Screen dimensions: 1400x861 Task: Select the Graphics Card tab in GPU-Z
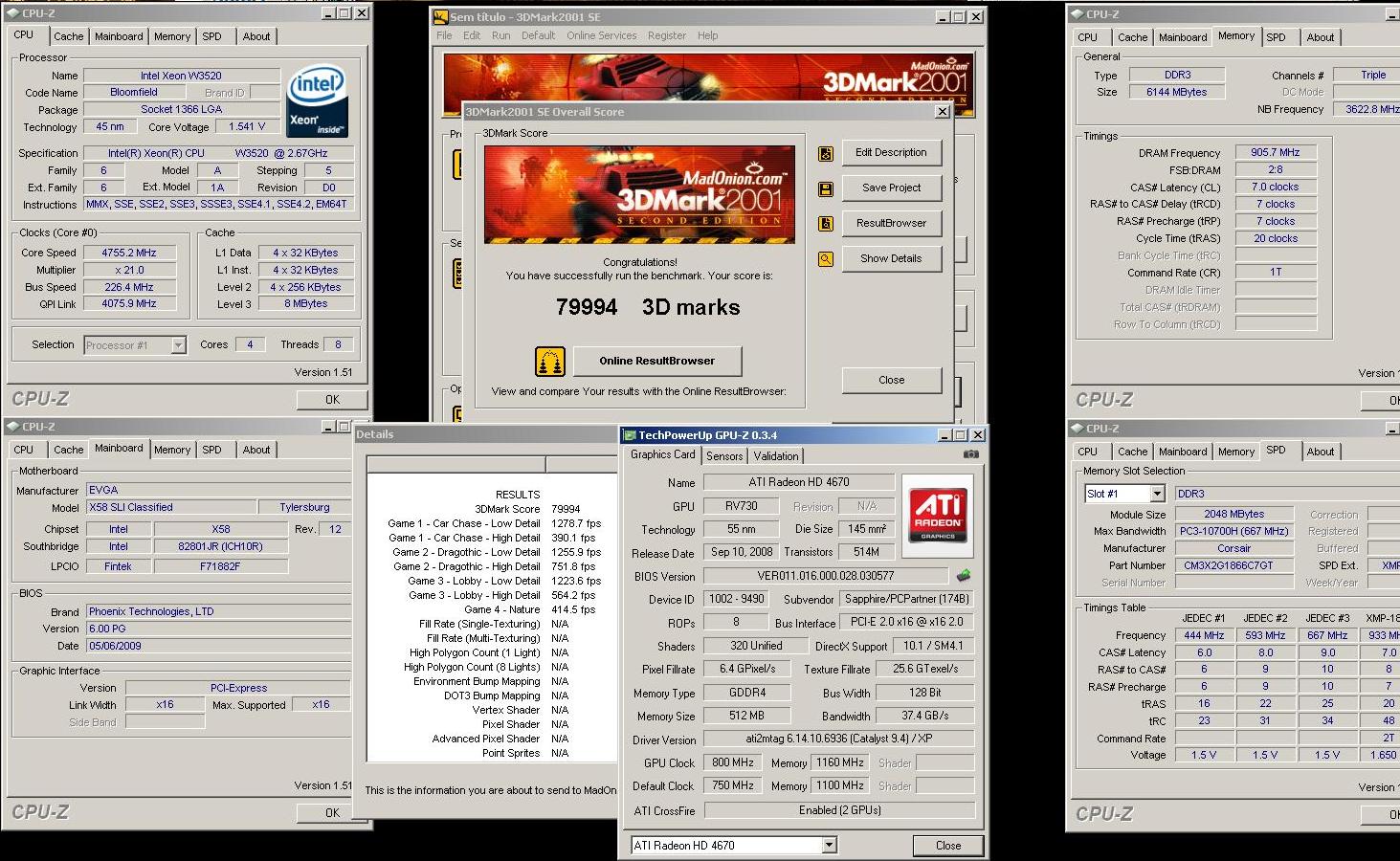[x=662, y=454]
